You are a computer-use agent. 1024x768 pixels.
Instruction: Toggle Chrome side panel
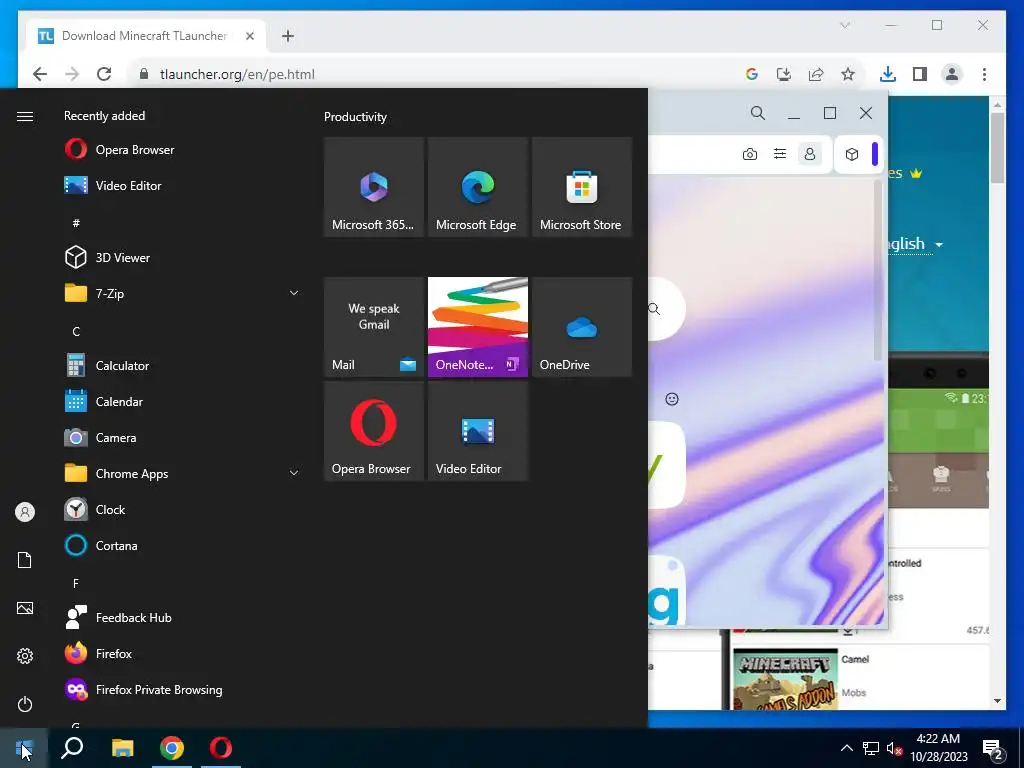pos(920,74)
